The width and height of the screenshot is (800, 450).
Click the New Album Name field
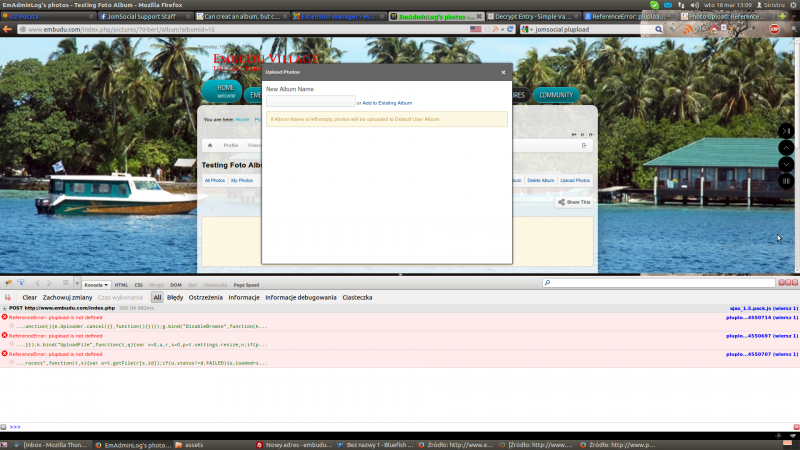point(311,101)
